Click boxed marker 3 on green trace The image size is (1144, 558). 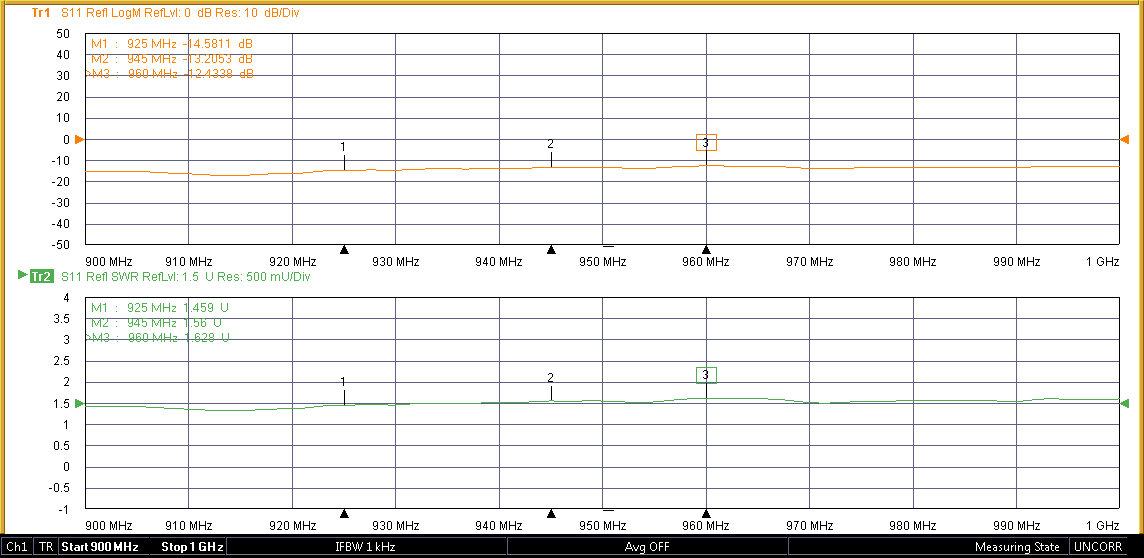(x=706, y=375)
